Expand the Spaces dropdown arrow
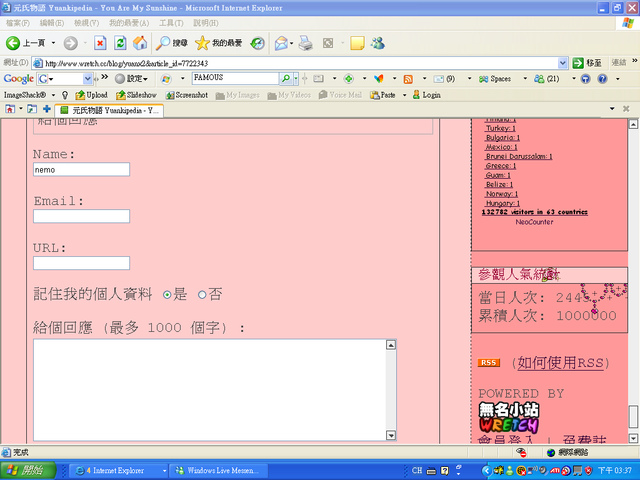This screenshot has height=480, width=640. (x=525, y=78)
